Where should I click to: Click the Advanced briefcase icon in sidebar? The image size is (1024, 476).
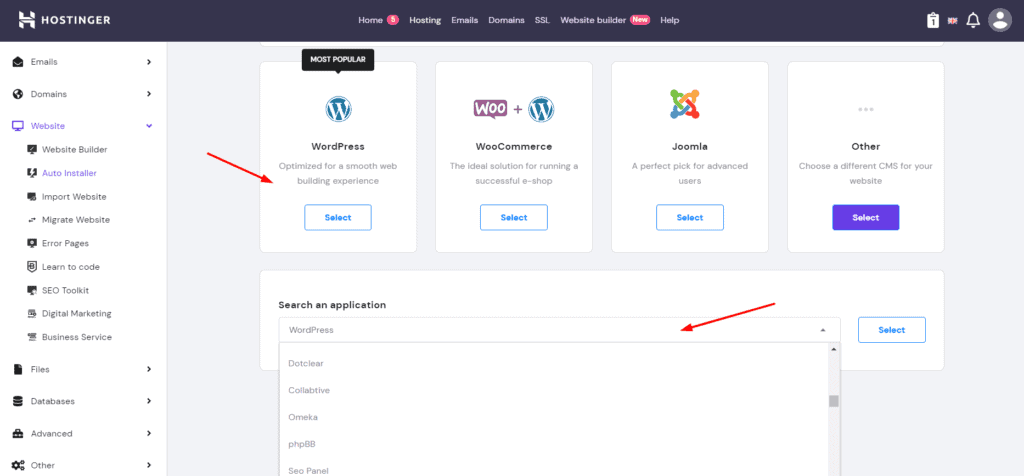tap(18, 434)
